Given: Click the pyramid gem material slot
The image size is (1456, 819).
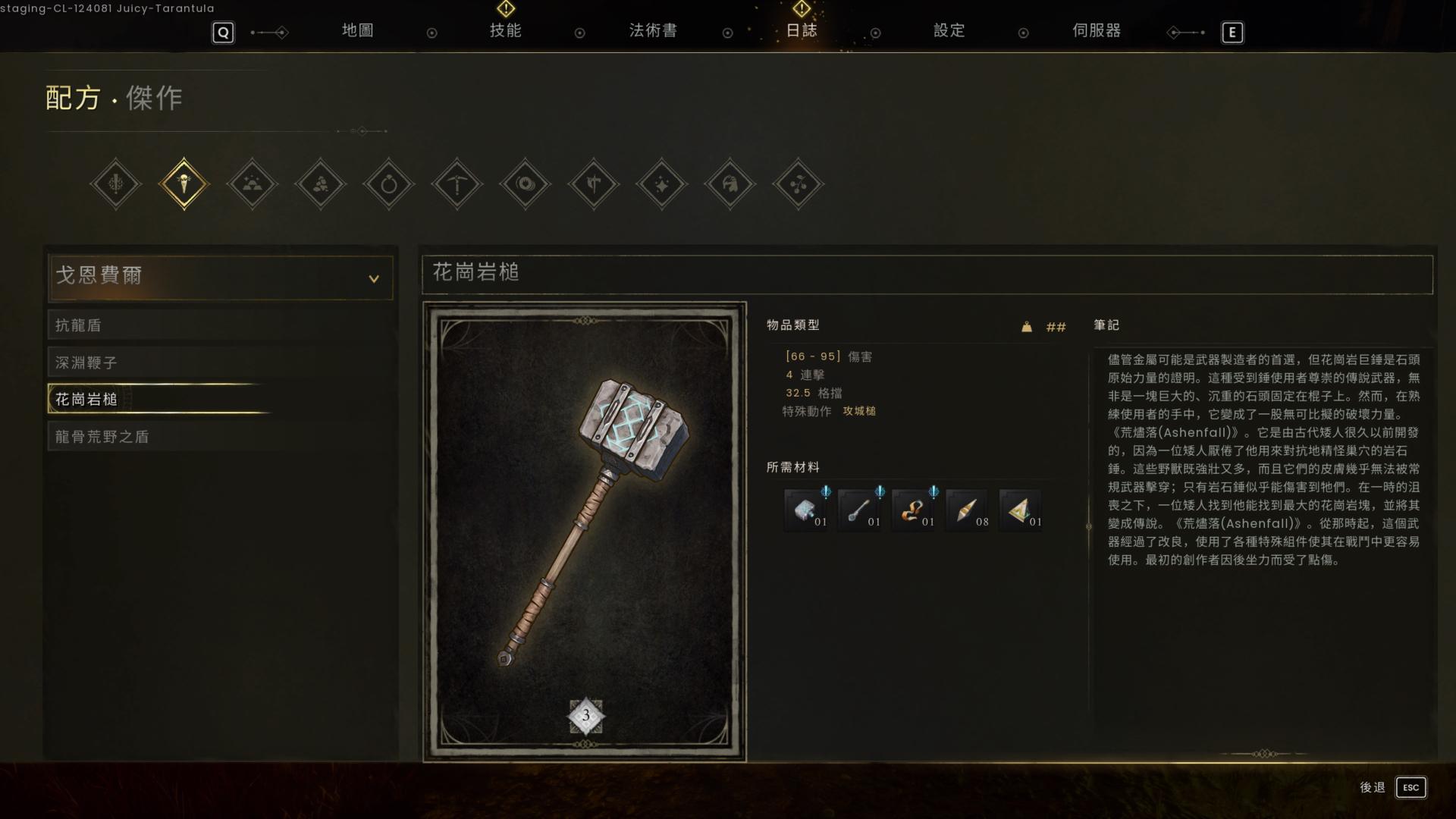Looking at the screenshot, I should click(x=1021, y=510).
